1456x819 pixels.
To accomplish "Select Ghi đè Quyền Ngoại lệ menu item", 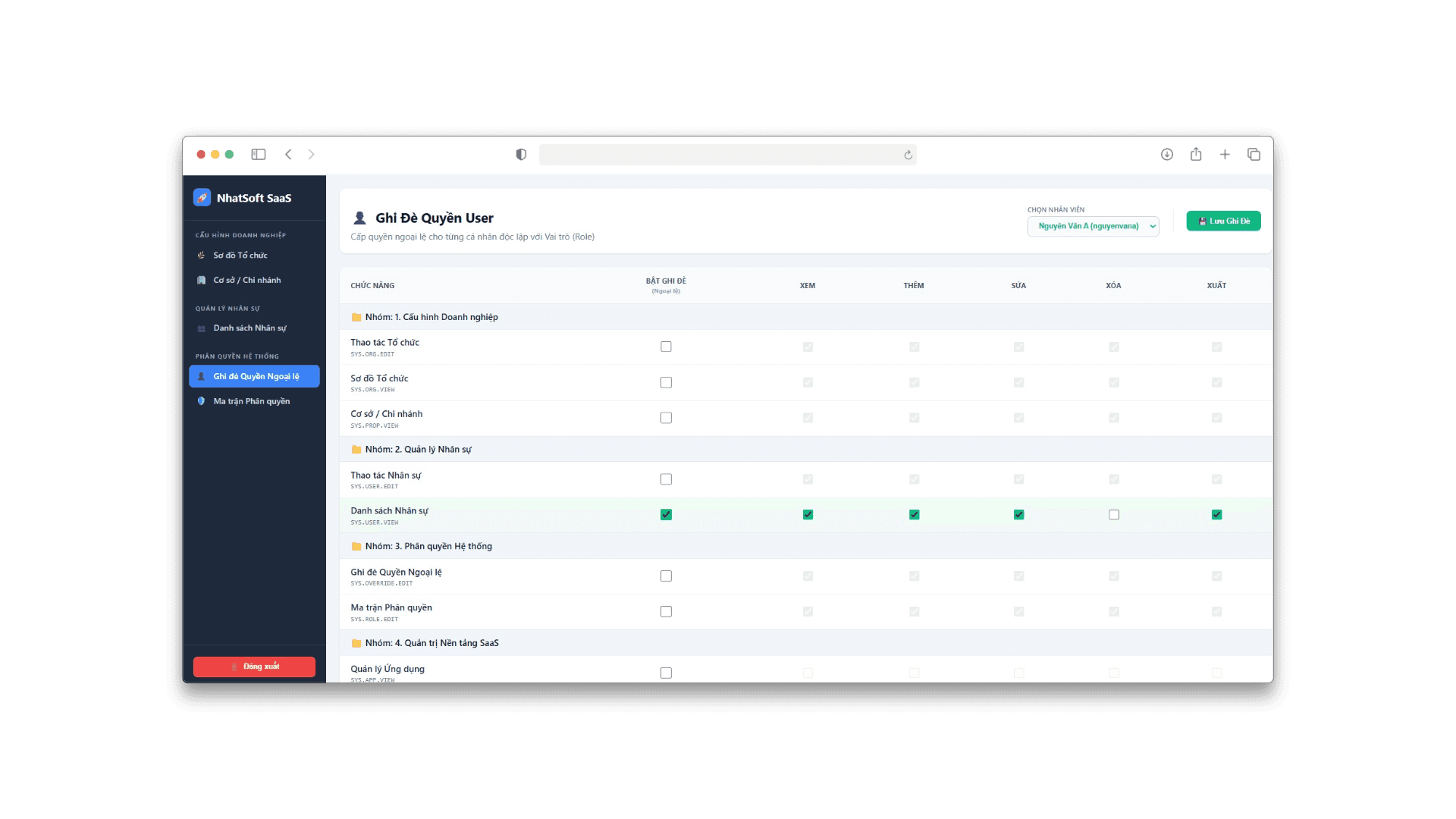I will [254, 376].
